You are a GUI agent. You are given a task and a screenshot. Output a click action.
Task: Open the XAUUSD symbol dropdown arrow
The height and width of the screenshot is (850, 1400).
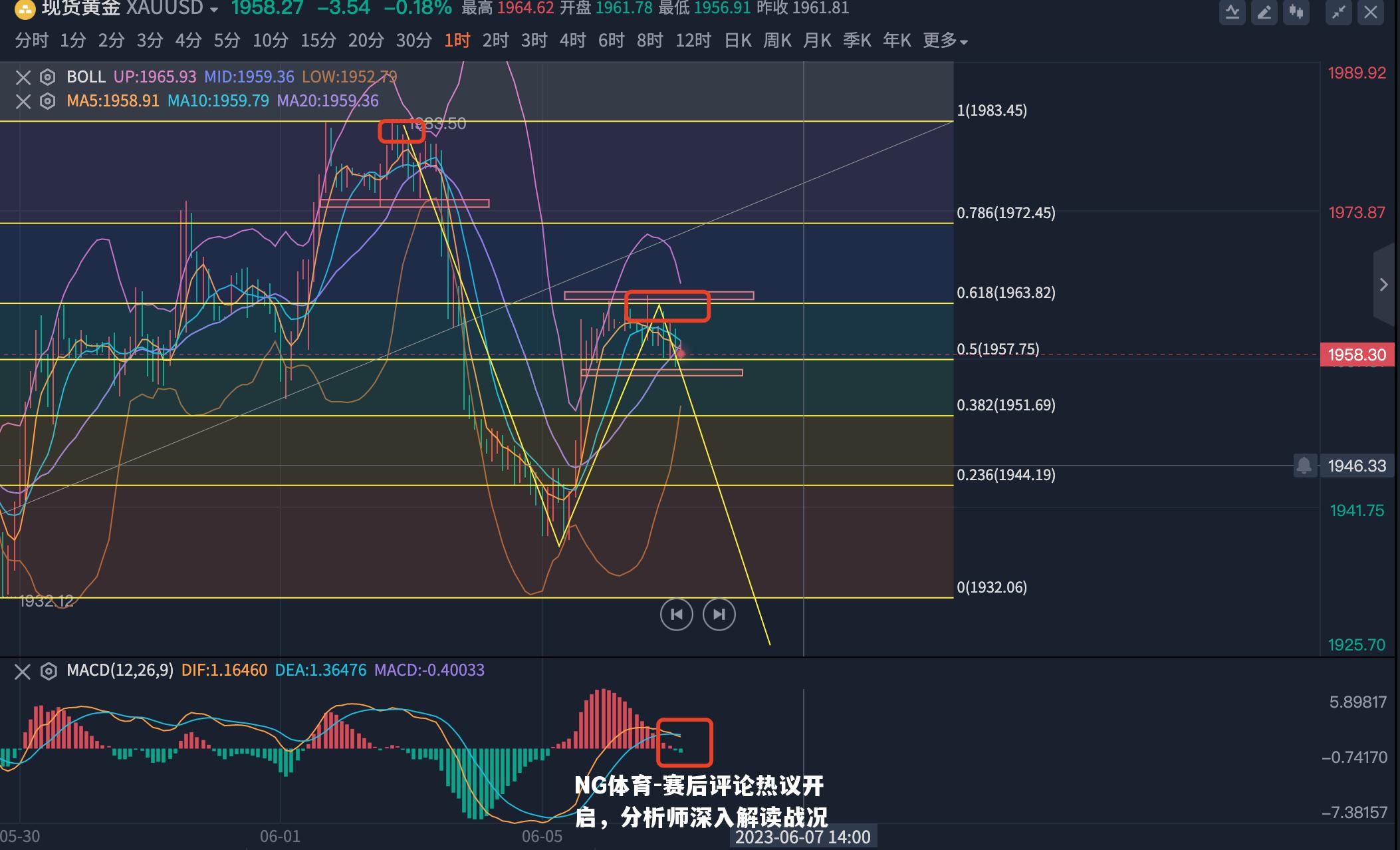pyautogui.click(x=213, y=10)
